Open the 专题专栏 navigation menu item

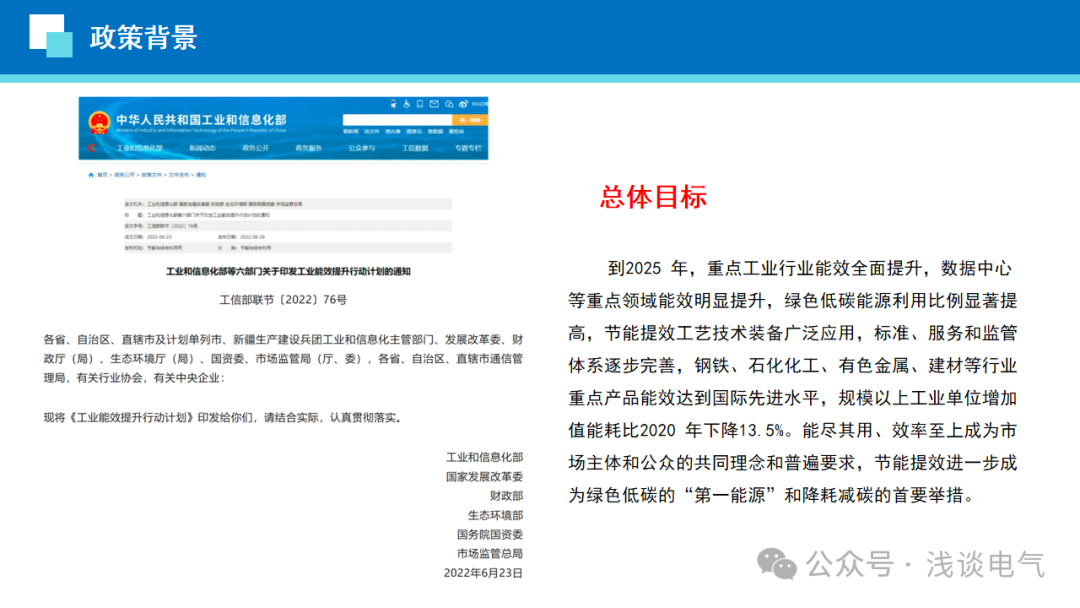pyautogui.click(x=468, y=148)
